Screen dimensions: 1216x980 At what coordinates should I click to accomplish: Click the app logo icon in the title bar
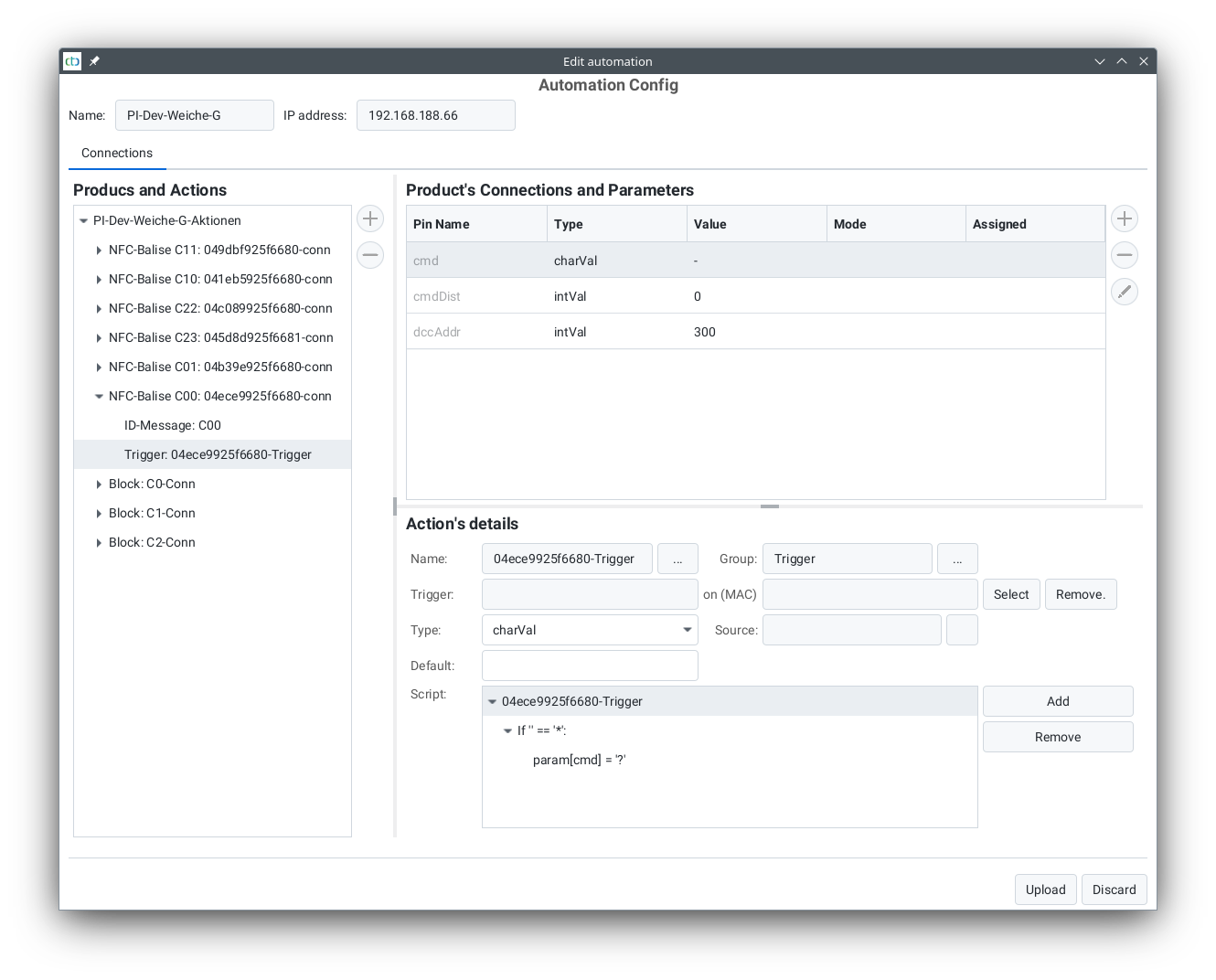pos(72,61)
